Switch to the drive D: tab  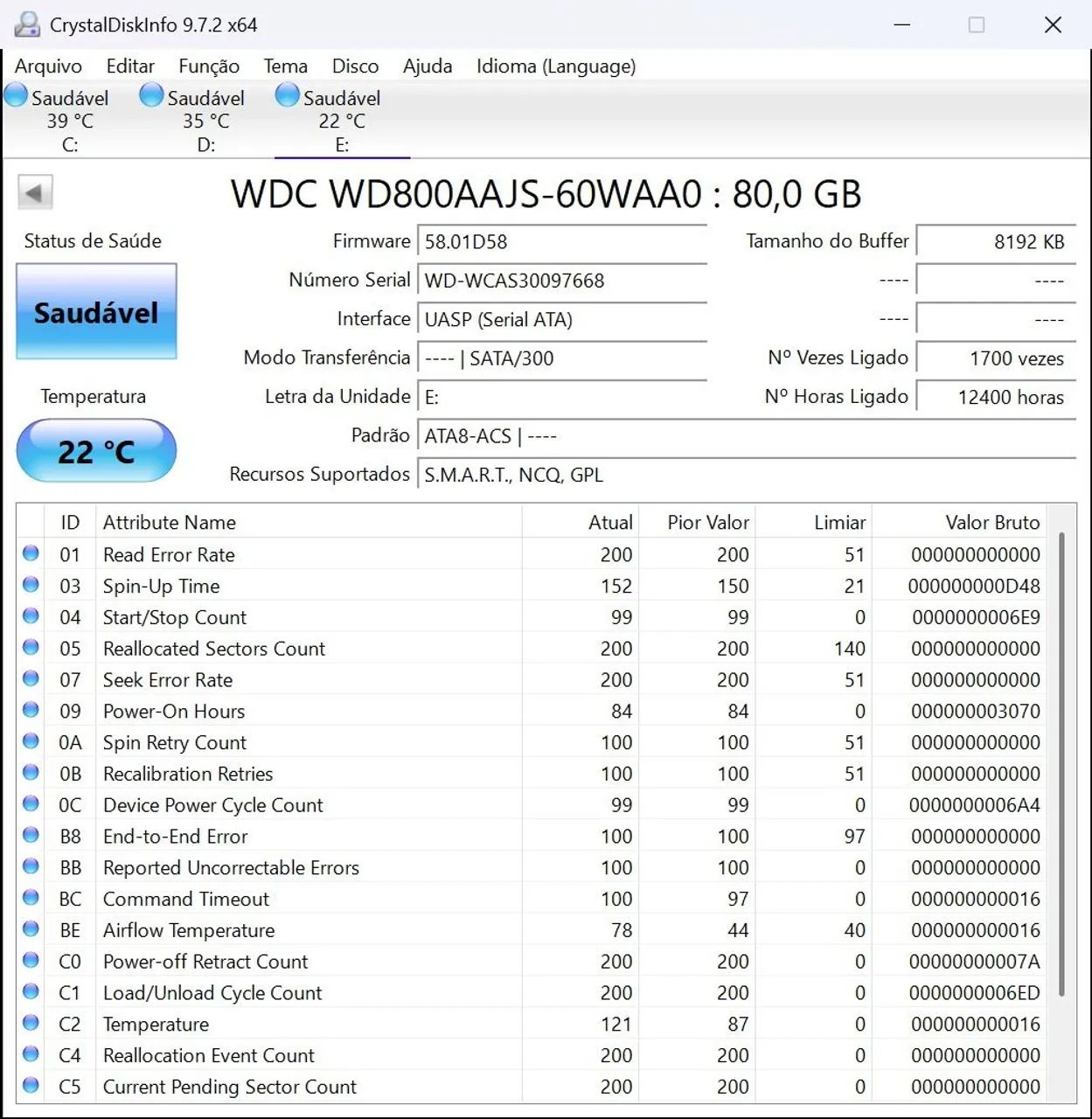click(204, 120)
